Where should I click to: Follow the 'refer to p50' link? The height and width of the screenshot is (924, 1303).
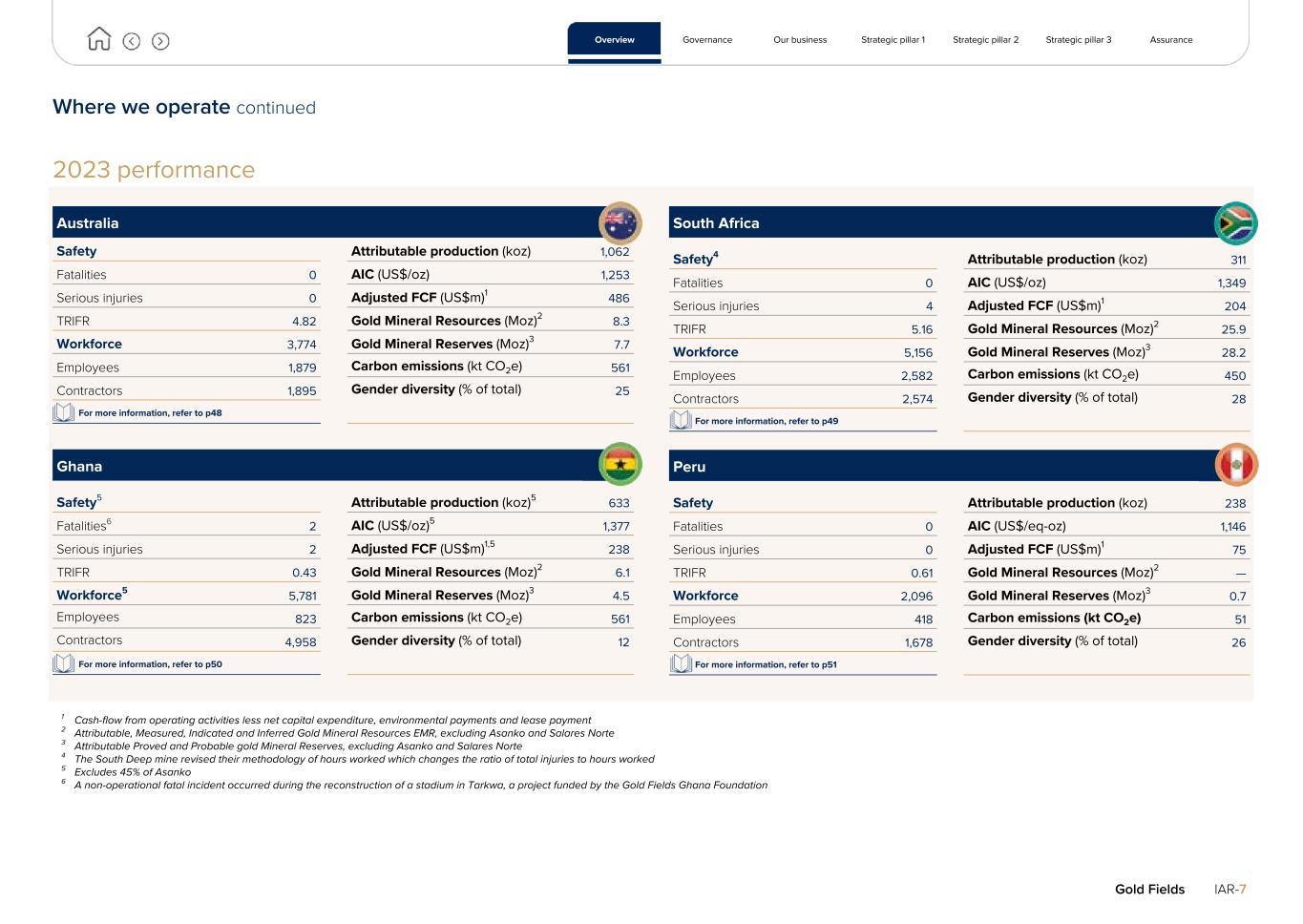point(150,664)
